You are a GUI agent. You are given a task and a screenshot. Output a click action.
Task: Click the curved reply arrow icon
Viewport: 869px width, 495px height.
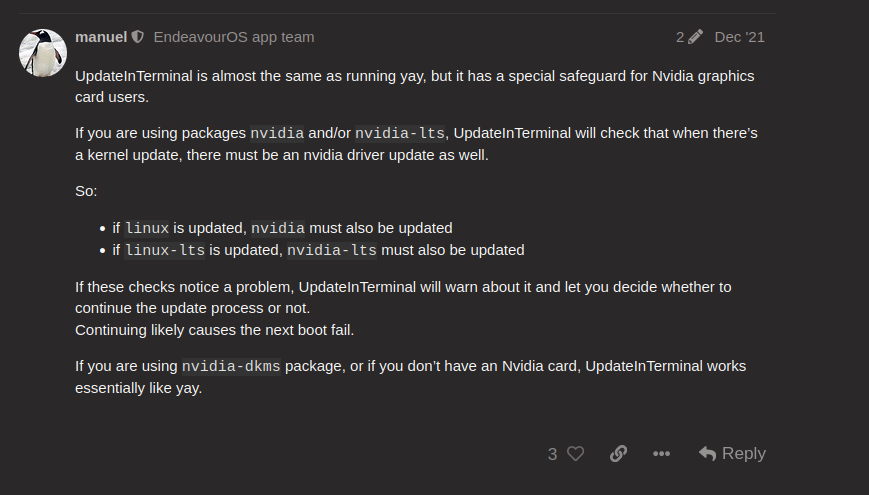(x=707, y=453)
